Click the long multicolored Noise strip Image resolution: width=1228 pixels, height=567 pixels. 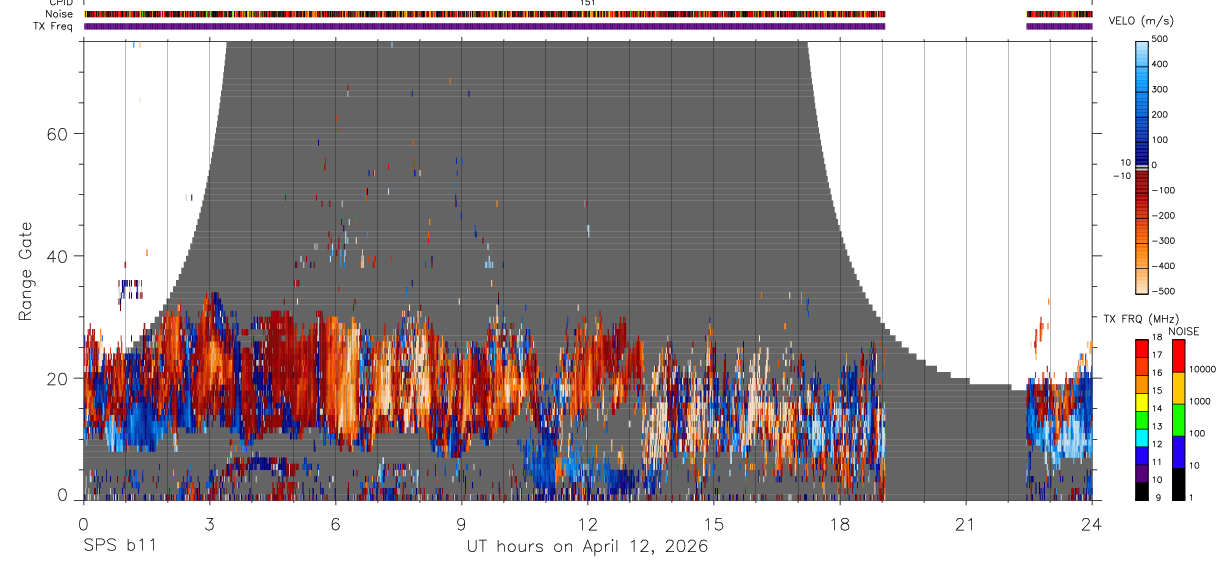click(x=484, y=14)
